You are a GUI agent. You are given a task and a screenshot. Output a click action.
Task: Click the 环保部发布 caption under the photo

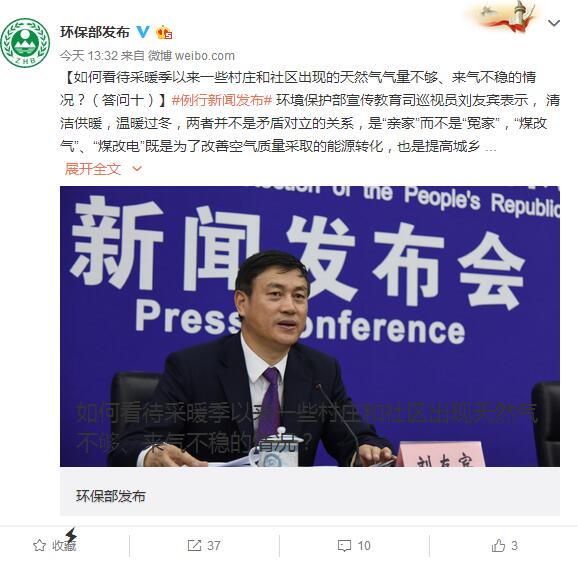click(111, 496)
